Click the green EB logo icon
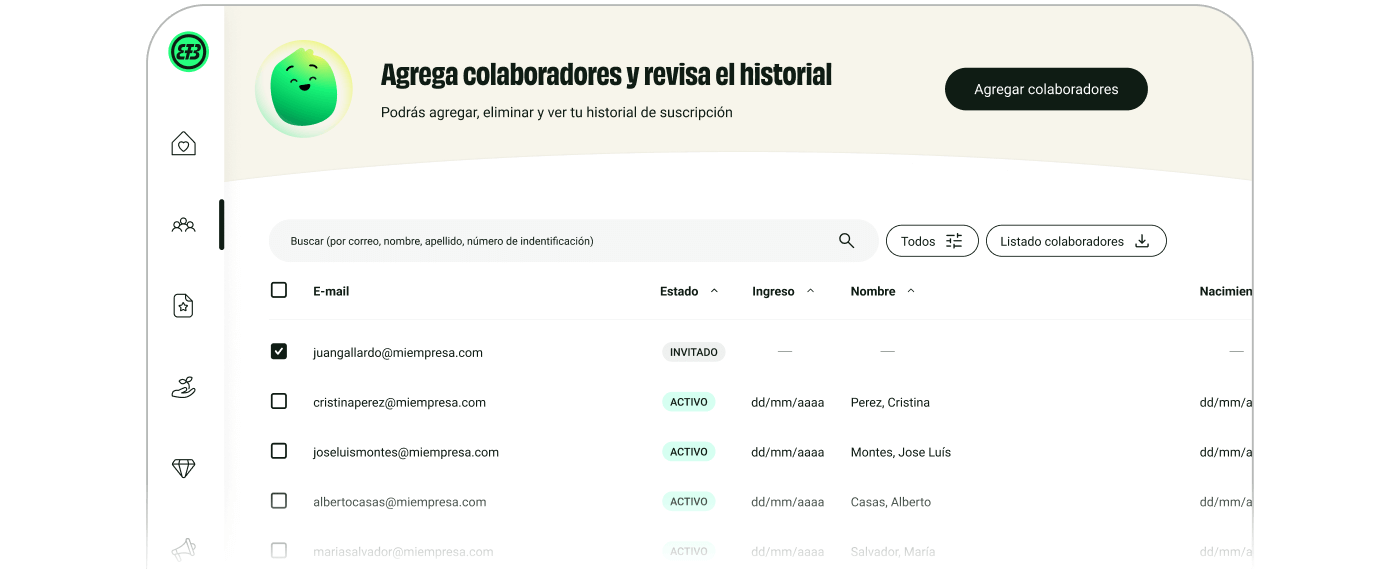The height and width of the screenshot is (569, 1400). (x=188, y=52)
